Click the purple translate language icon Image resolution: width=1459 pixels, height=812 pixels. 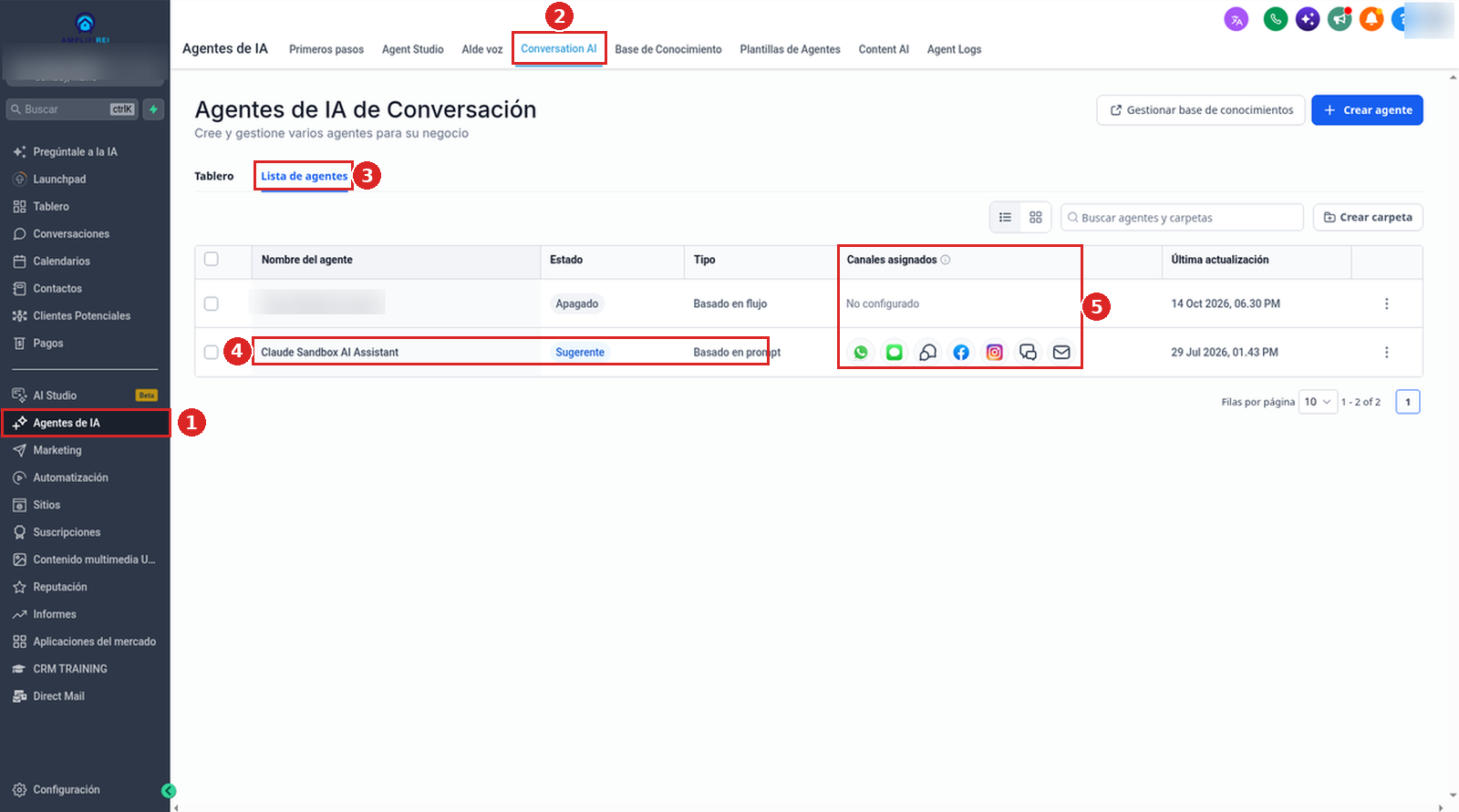pyautogui.click(x=1236, y=18)
